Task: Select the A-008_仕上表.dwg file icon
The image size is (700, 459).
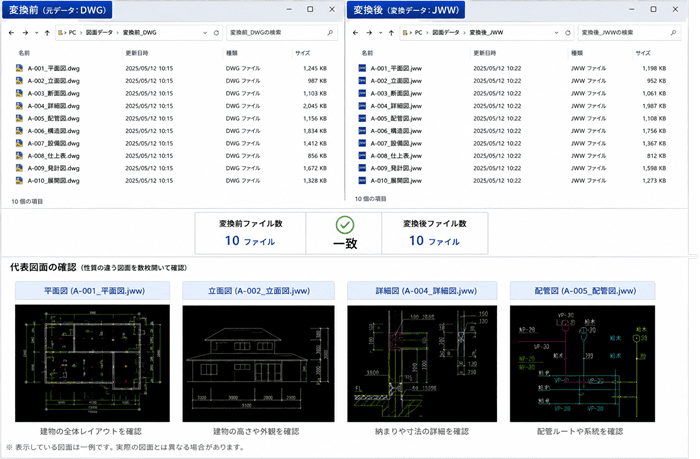Action: 19,156
